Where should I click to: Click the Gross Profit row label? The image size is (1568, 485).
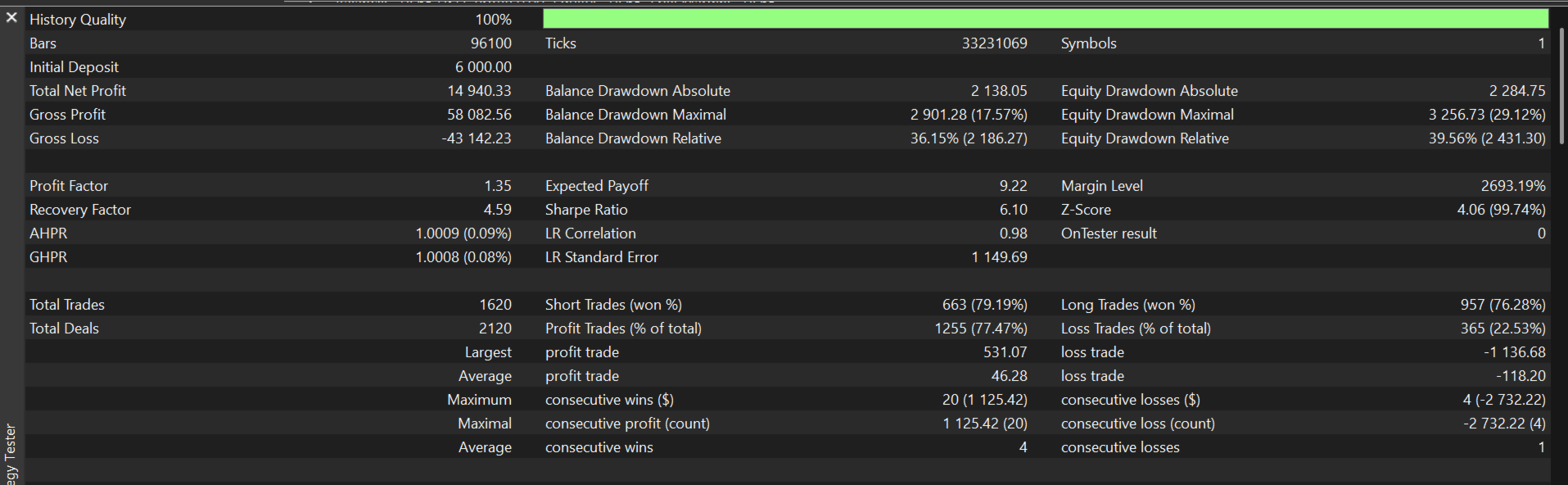click(x=67, y=115)
